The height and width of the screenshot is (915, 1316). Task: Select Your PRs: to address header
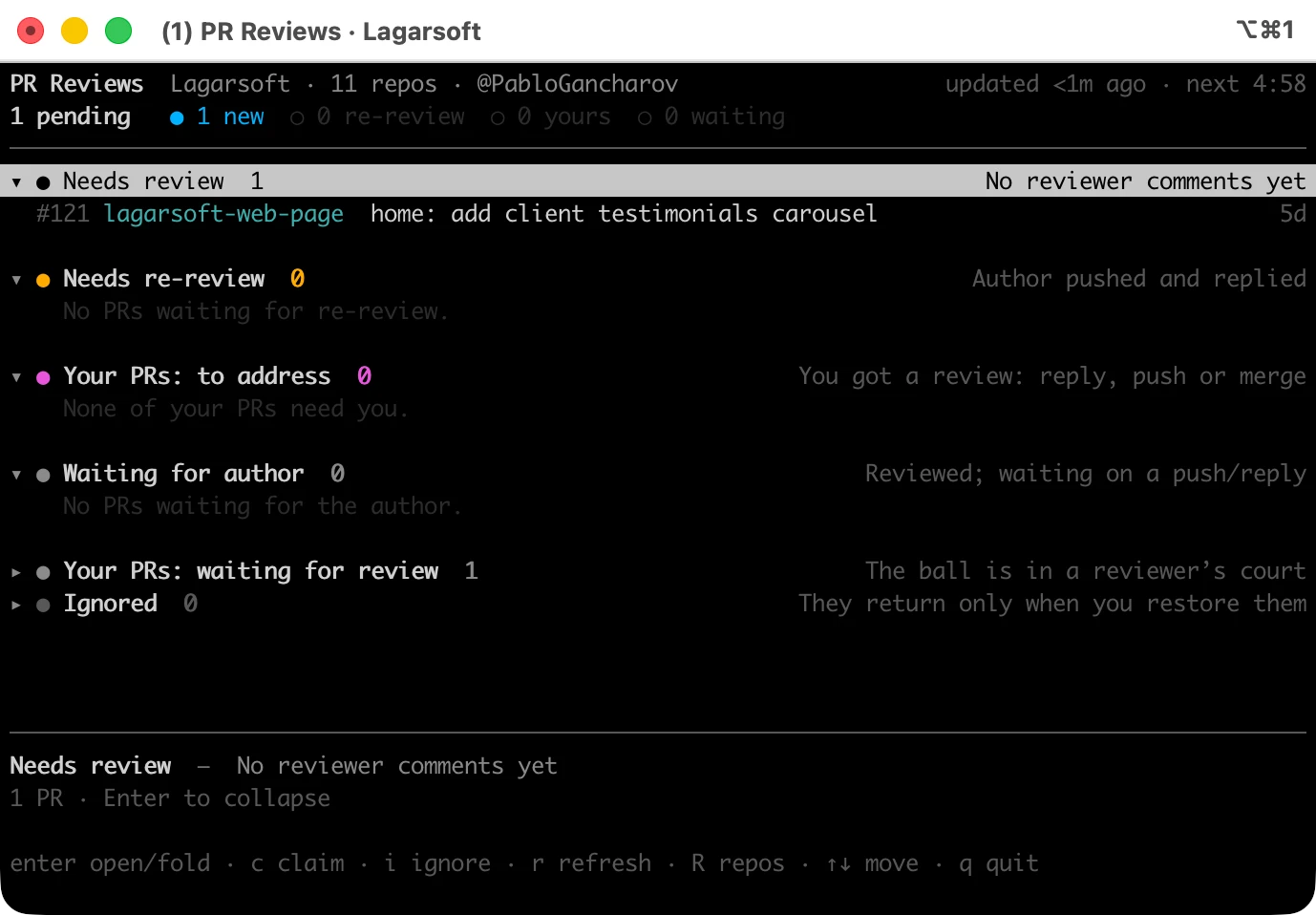tap(658, 376)
